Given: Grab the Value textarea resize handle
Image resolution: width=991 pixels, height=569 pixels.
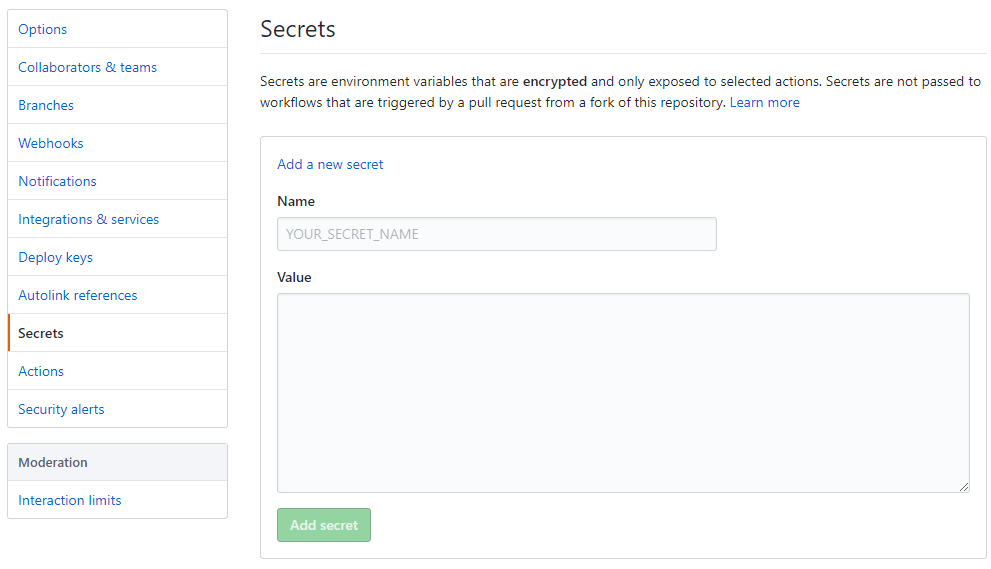Looking at the screenshot, I should pyautogui.click(x=963, y=486).
